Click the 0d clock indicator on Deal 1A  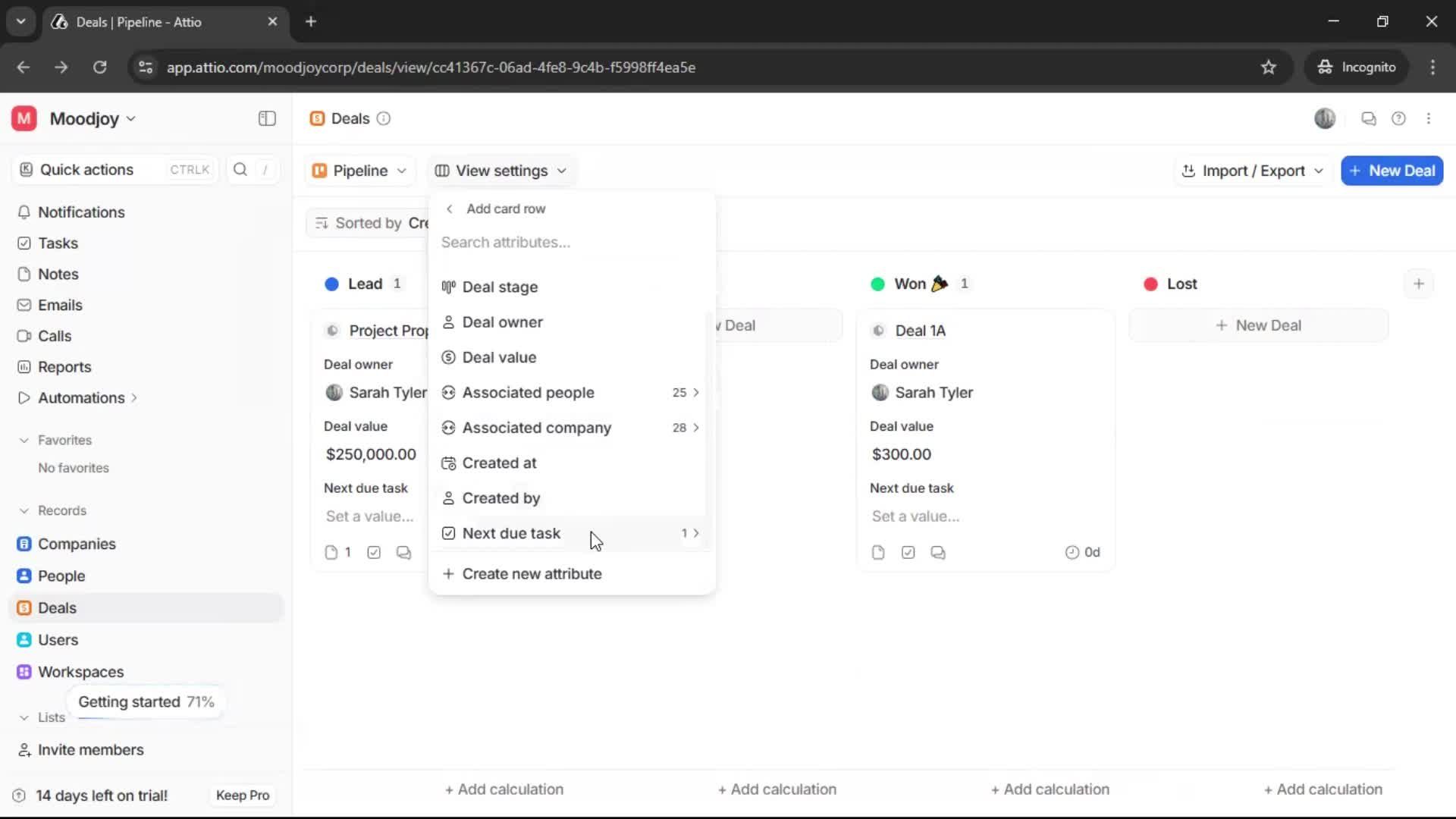point(1082,552)
